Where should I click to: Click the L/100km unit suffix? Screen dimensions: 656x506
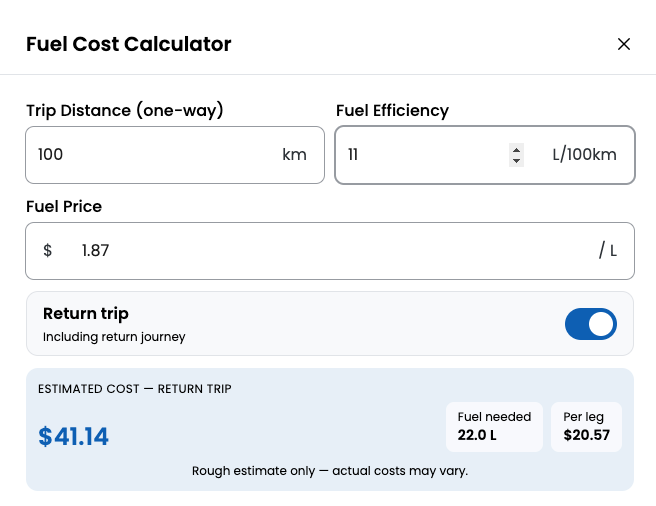[584, 155]
